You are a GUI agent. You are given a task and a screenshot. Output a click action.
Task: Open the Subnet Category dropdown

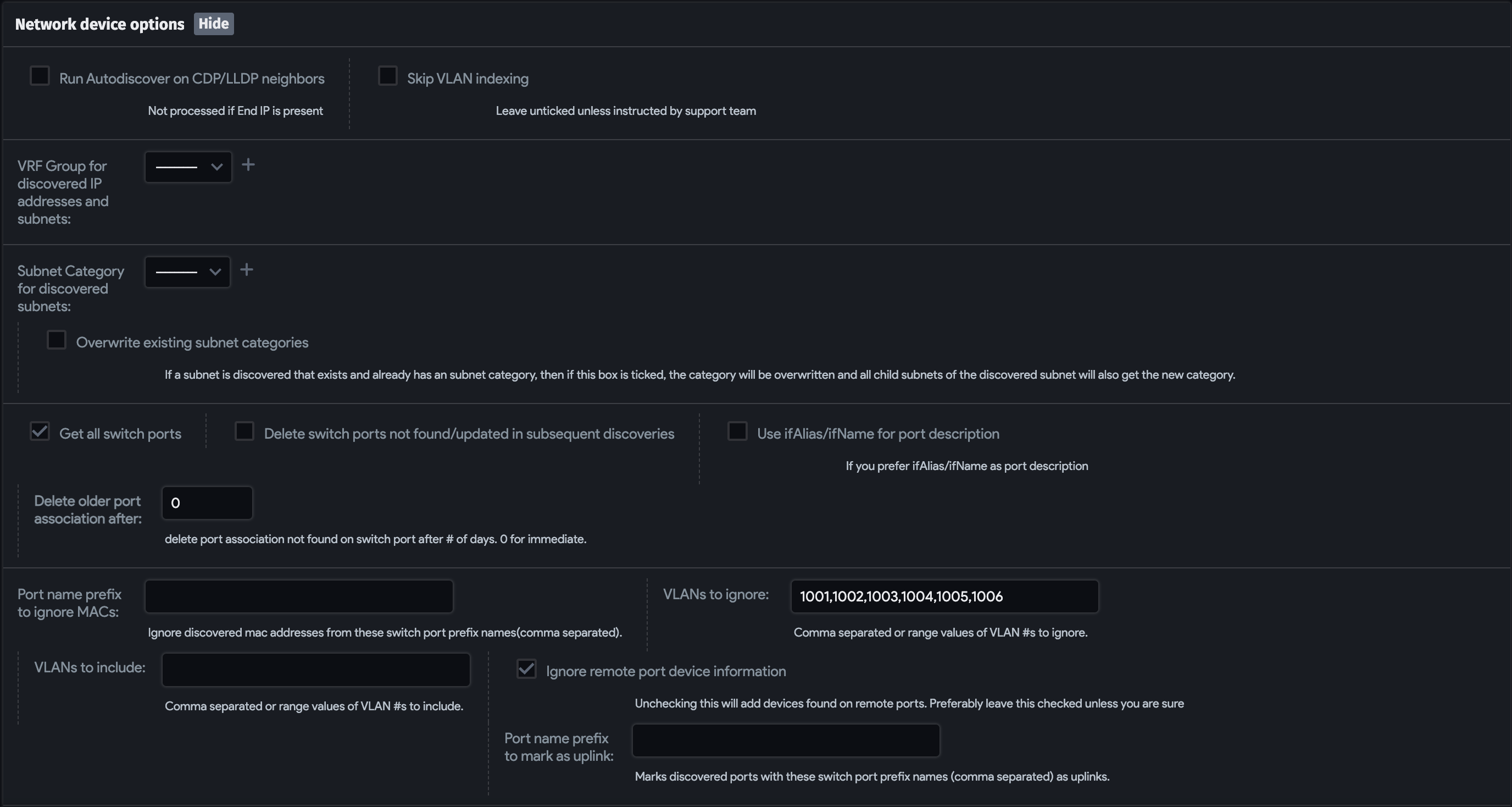click(187, 272)
